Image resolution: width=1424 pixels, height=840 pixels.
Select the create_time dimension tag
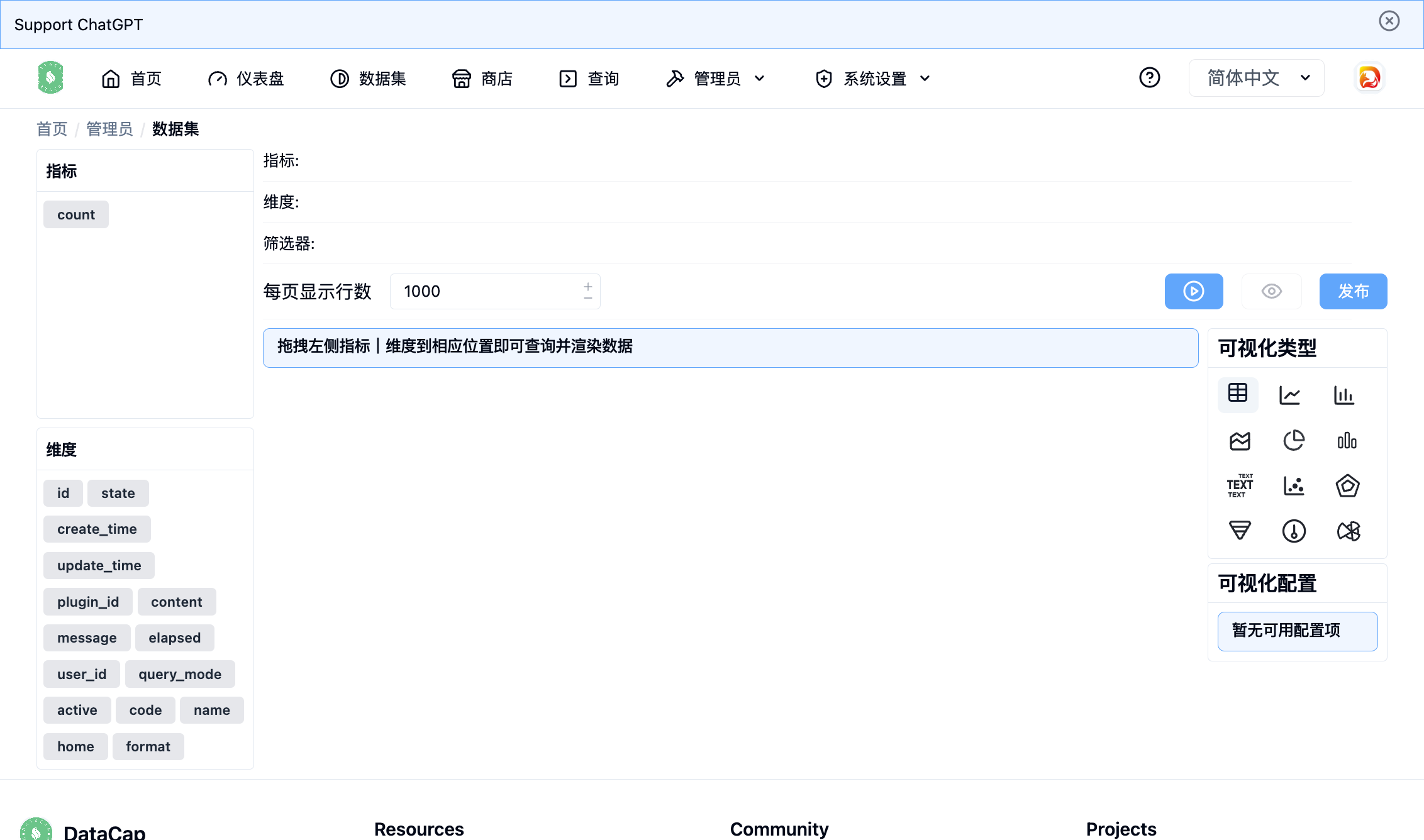coord(97,529)
